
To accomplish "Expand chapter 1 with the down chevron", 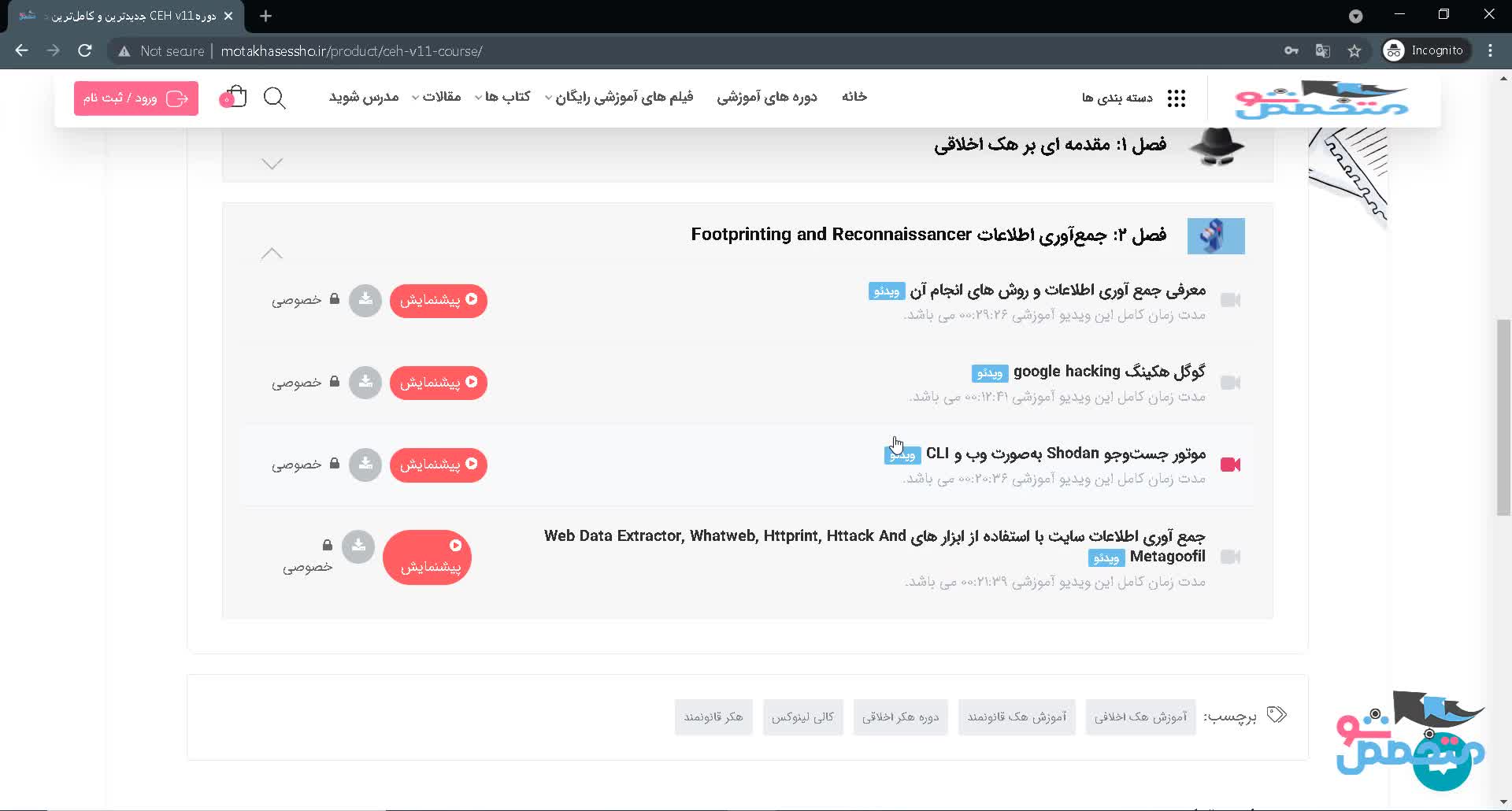I will (x=272, y=164).
